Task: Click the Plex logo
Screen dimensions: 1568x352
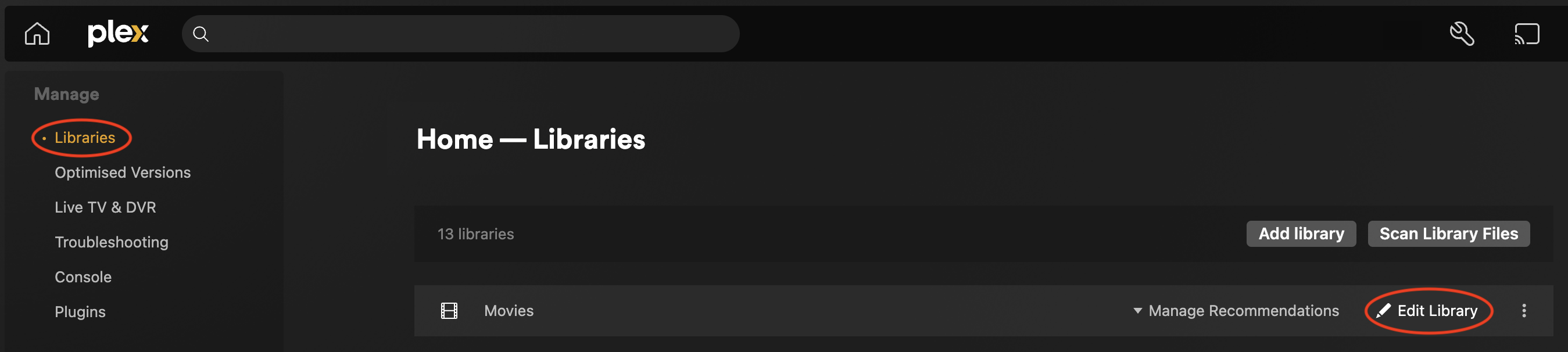Action: [x=117, y=33]
